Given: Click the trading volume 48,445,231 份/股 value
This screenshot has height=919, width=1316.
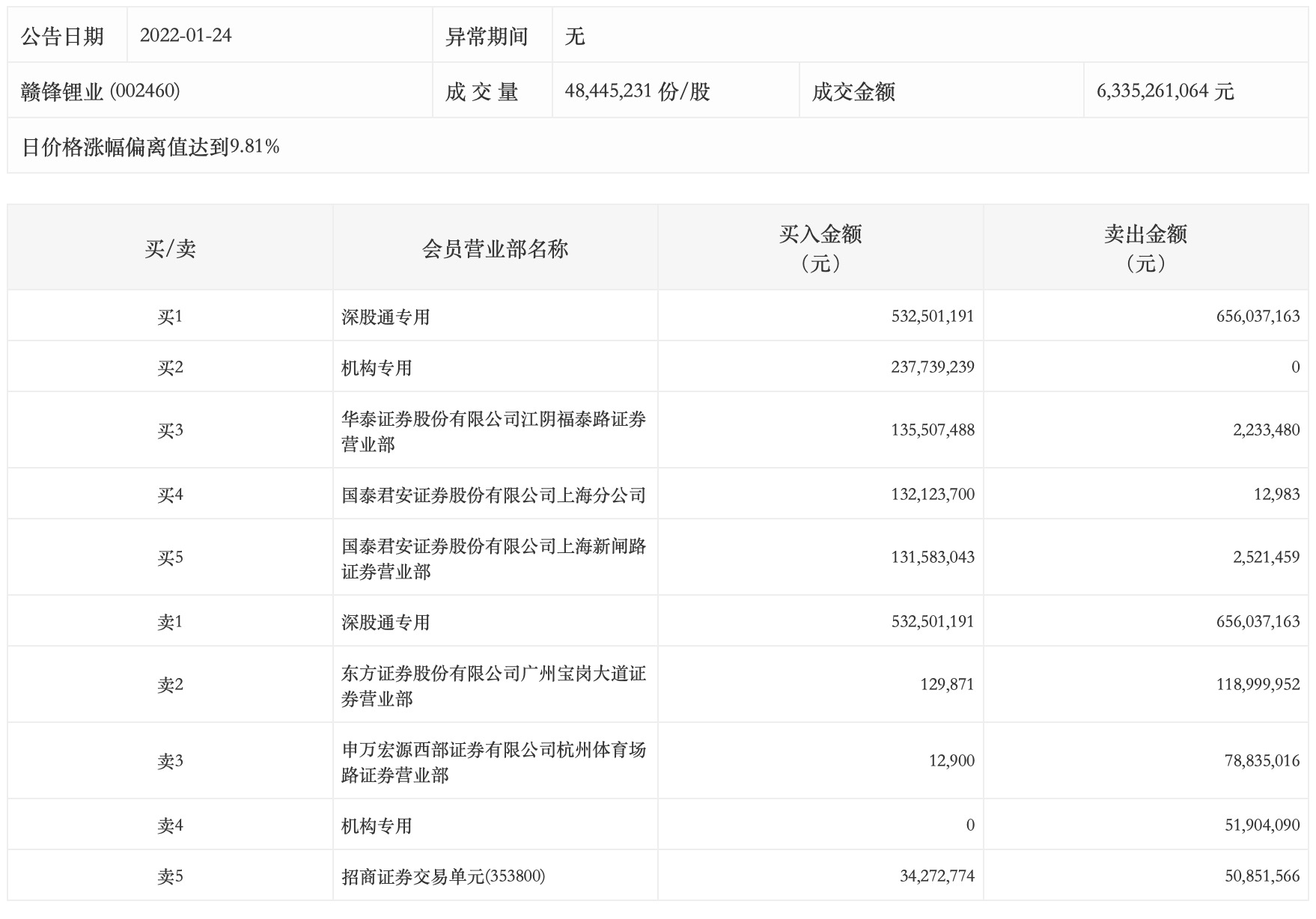Looking at the screenshot, I should [x=637, y=91].
